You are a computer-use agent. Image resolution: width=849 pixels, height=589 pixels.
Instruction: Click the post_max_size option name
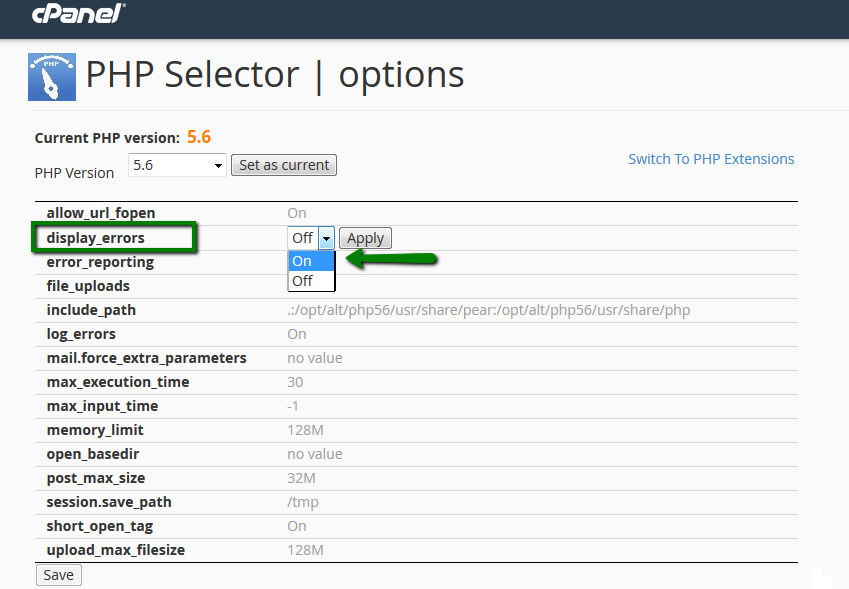pyautogui.click(x=96, y=478)
